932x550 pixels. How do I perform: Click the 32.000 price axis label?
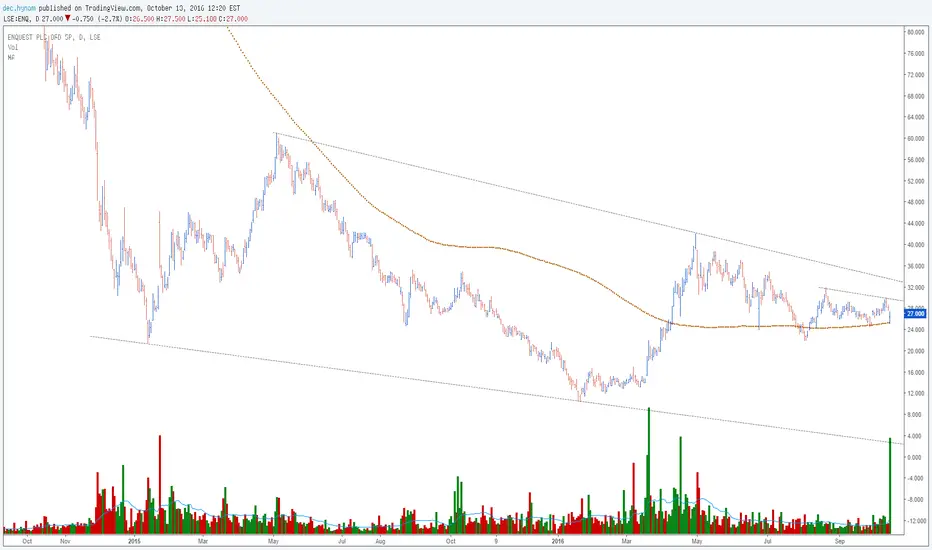pos(915,287)
